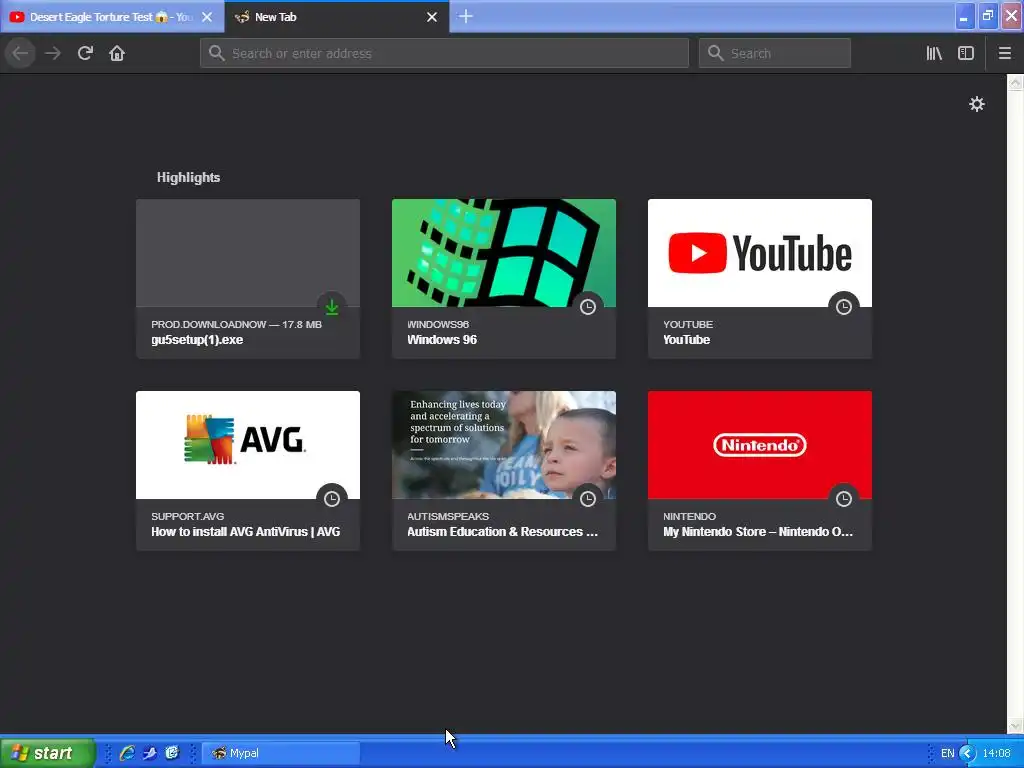Click the EN language indicator
Screen dimensions: 1024x768
[948, 753]
